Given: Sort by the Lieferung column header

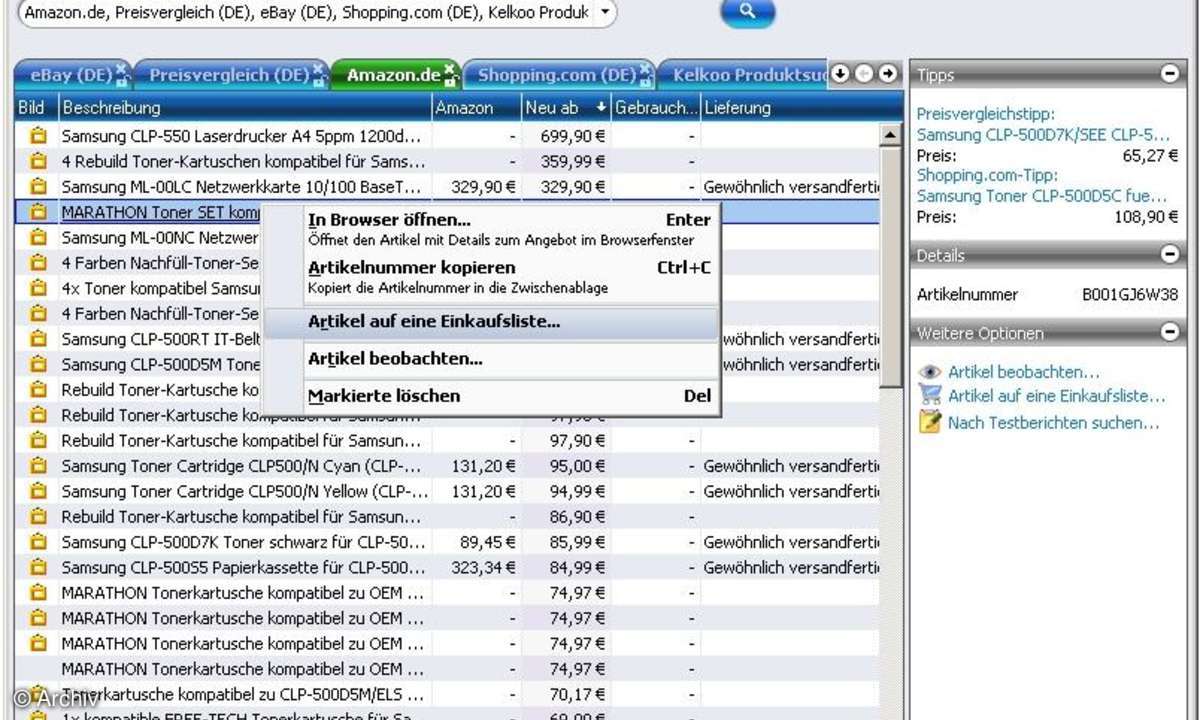Looking at the screenshot, I should tap(791, 107).
